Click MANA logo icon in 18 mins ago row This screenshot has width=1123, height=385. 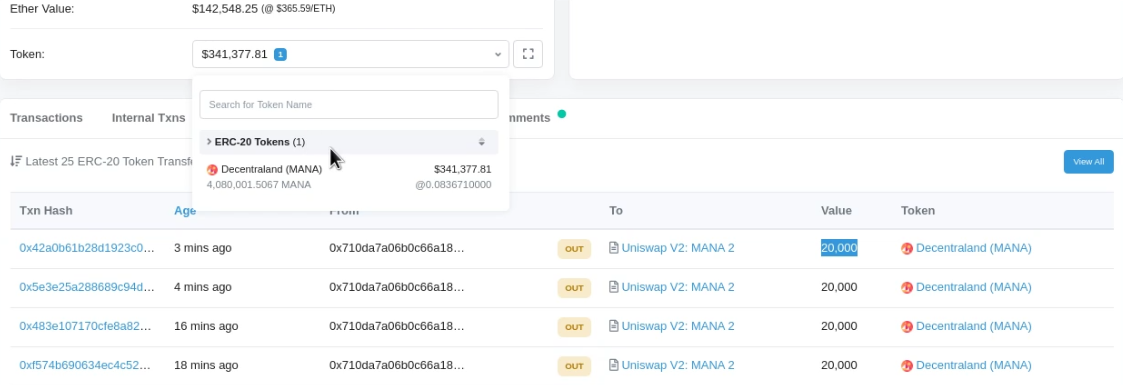pos(907,366)
